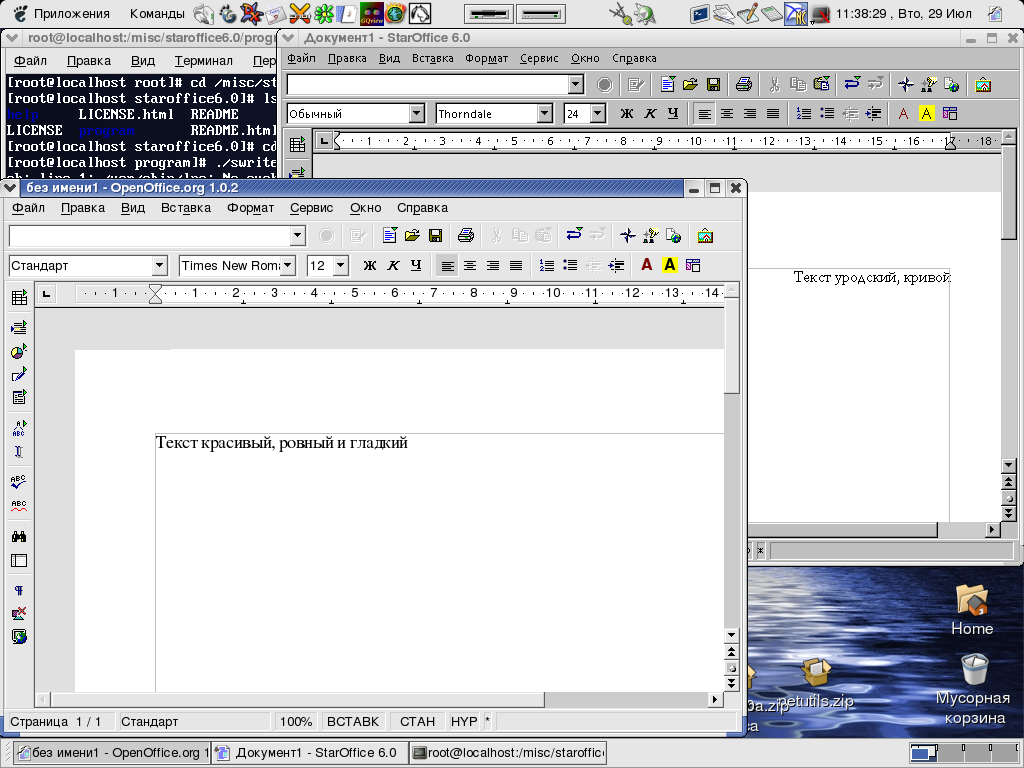
Task: Click New document icon in OpenOffice toolbar
Action: coord(390,235)
